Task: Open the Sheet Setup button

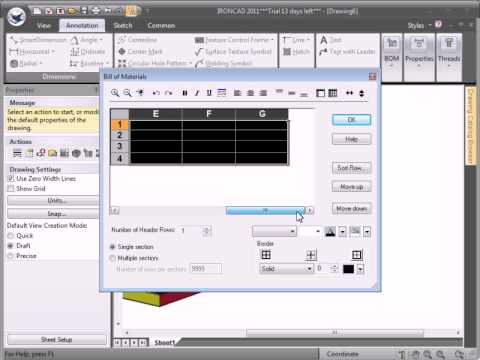Action: pyautogui.click(x=56, y=340)
